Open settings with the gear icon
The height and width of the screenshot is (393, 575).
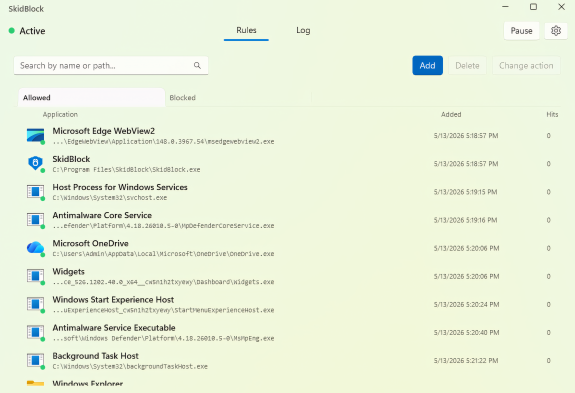(556, 31)
